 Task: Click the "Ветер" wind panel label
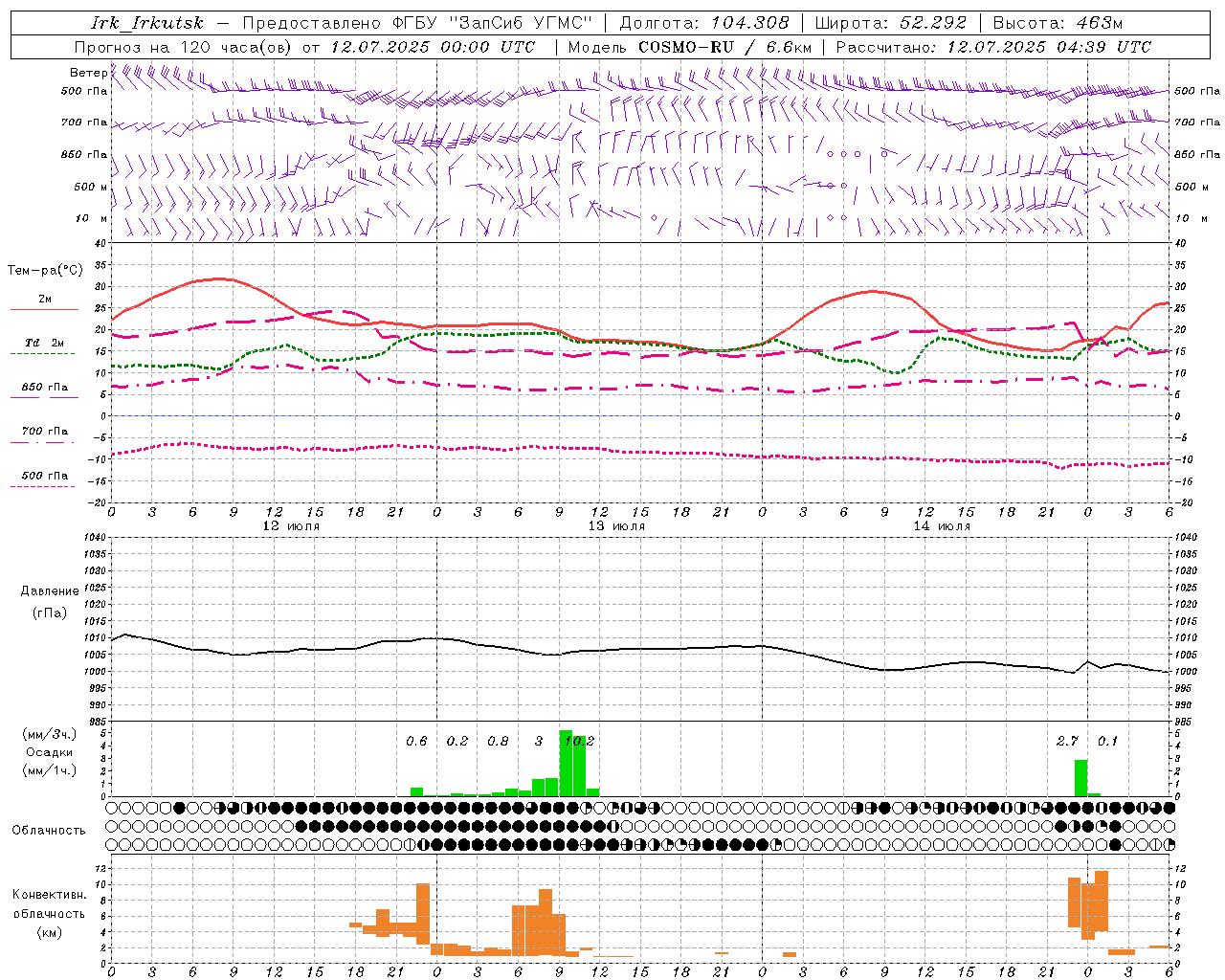(89, 73)
